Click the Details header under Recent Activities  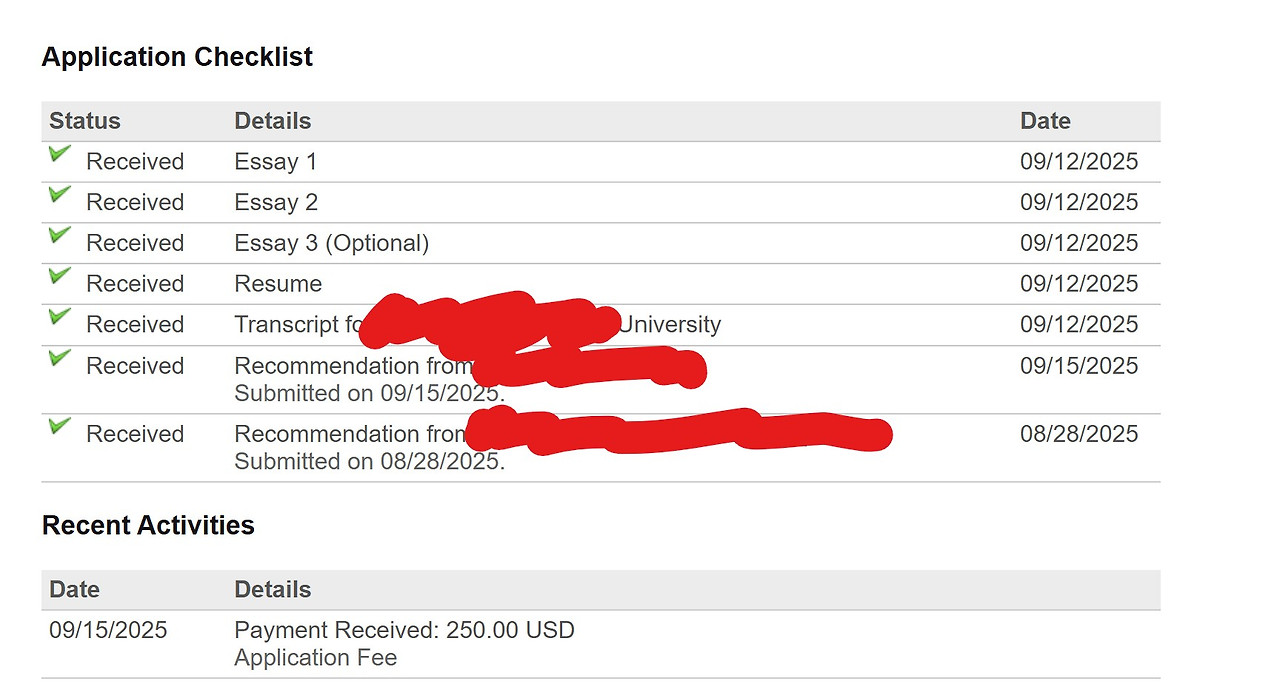pyautogui.click(x=272, y=590)
